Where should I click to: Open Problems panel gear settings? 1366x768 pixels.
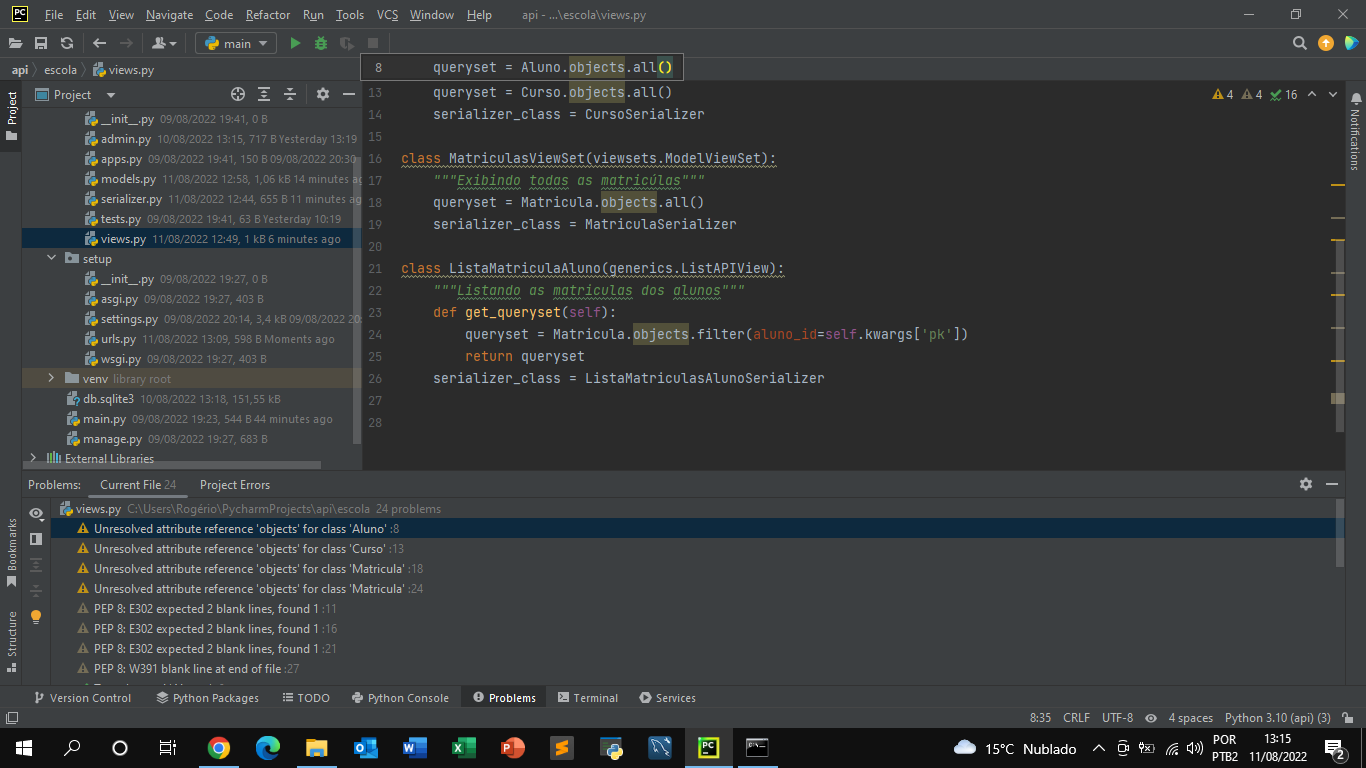click(1306, 484)
